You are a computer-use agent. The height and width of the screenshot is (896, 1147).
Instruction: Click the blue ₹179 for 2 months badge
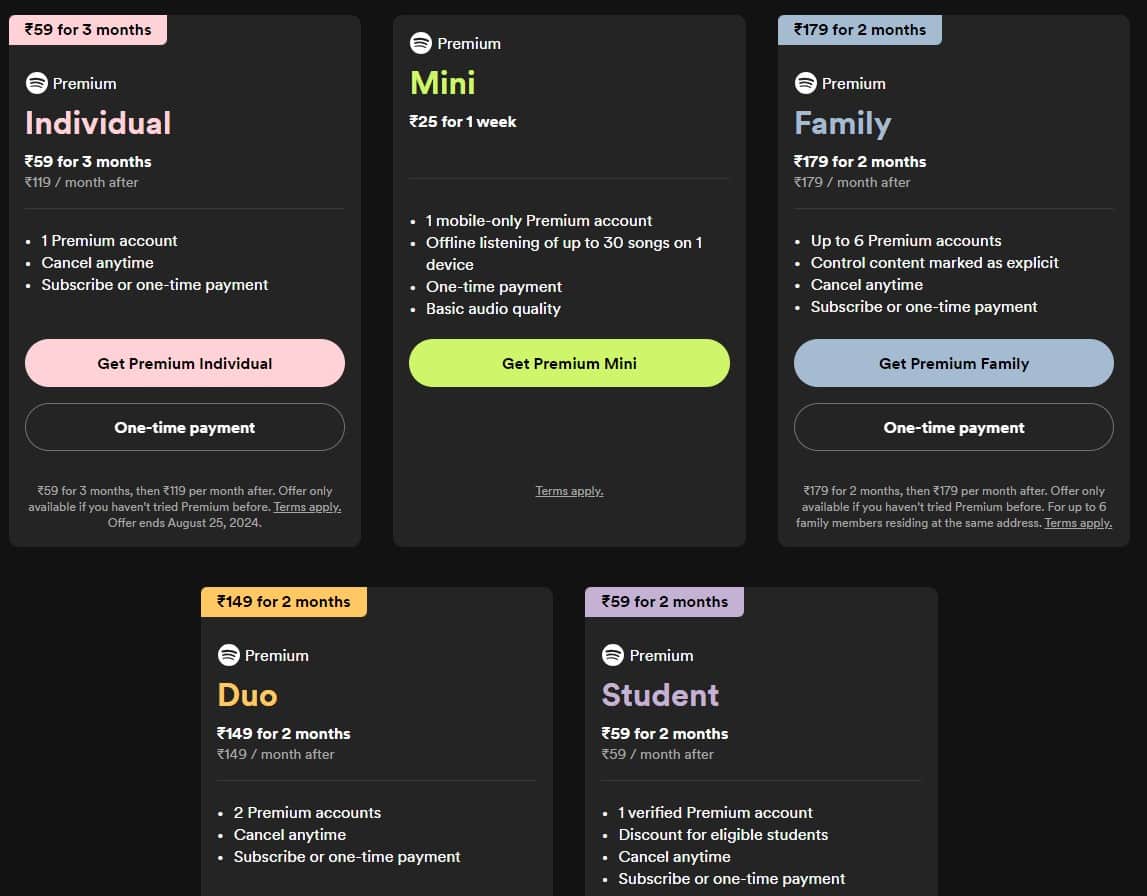[860, 30]
